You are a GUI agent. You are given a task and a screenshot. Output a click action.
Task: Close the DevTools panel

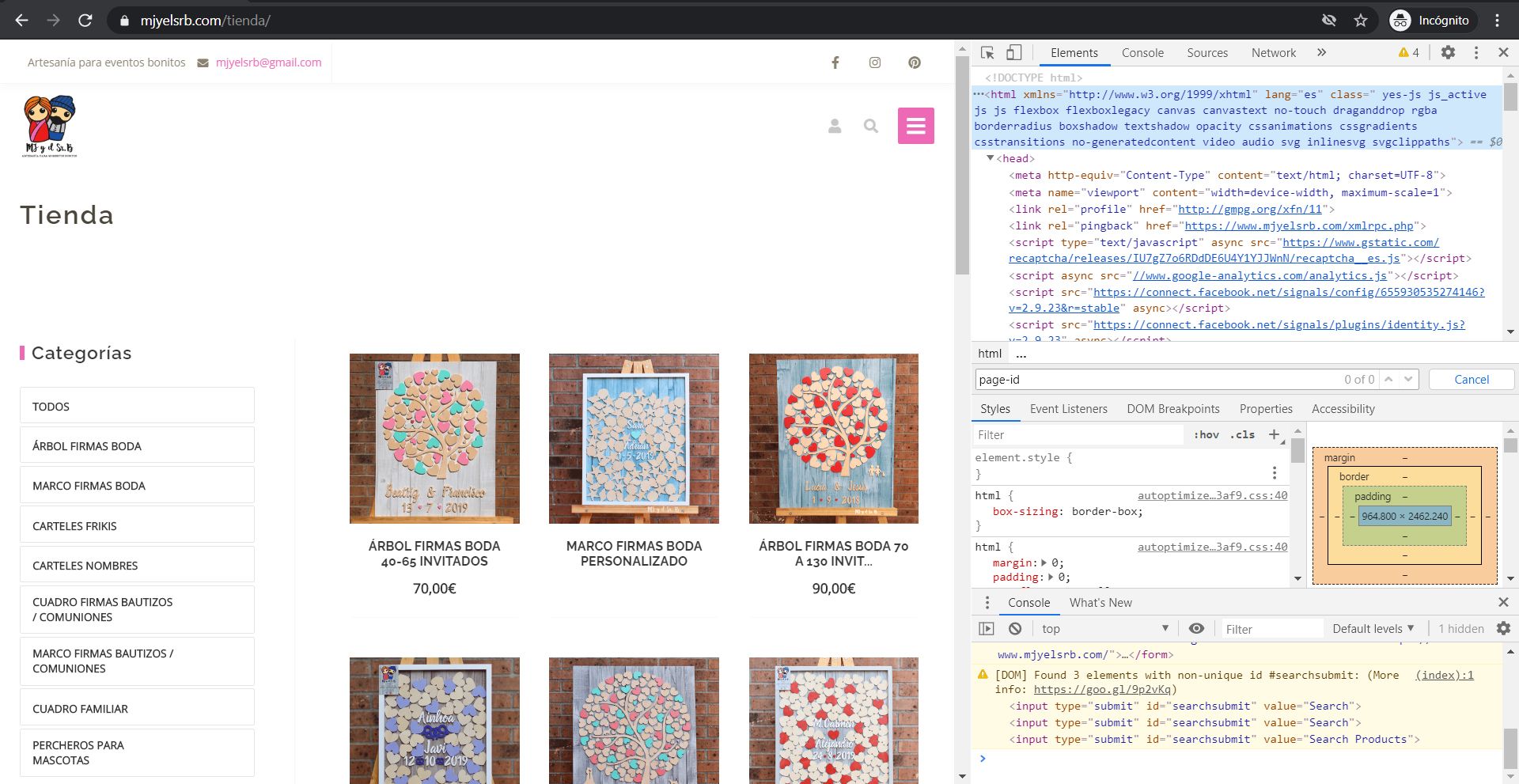point(1503,52)
